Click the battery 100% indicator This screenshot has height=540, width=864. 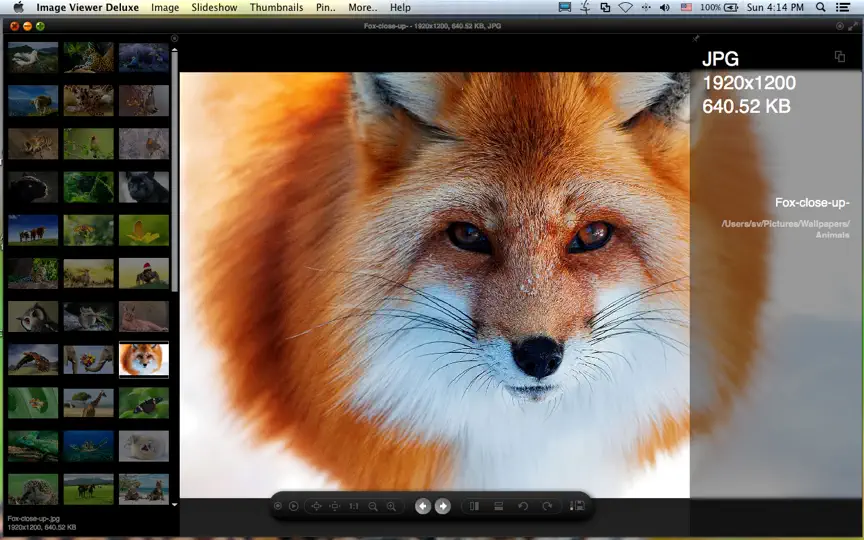719,7
